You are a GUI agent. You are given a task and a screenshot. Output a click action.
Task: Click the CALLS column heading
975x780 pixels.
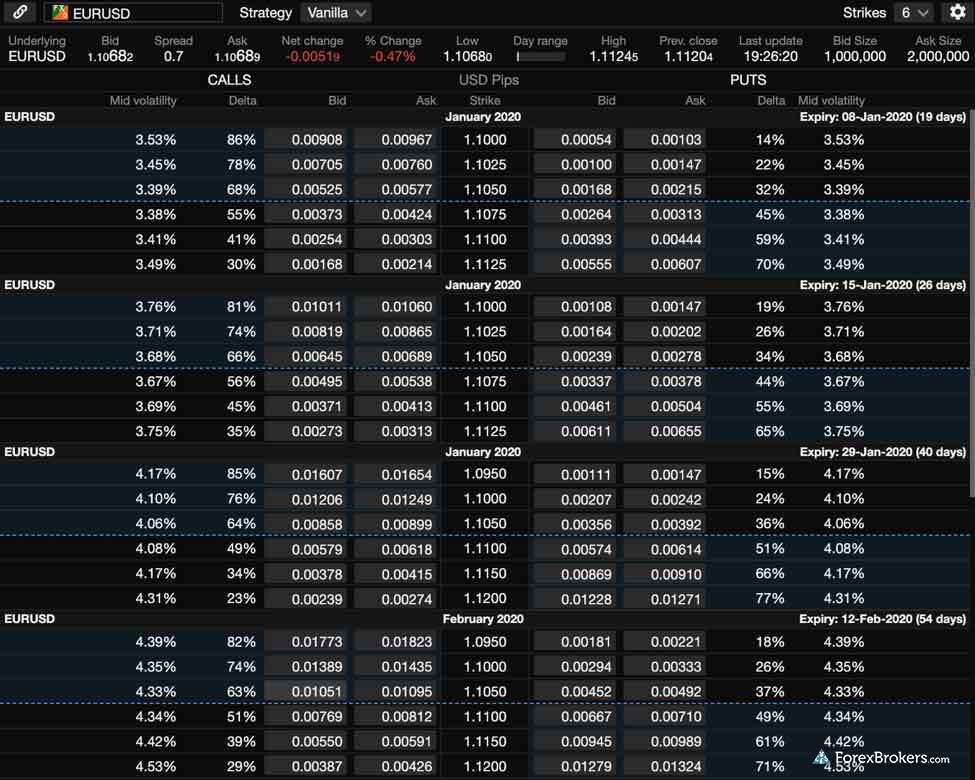pyautogui.click(x=229, y=80)
